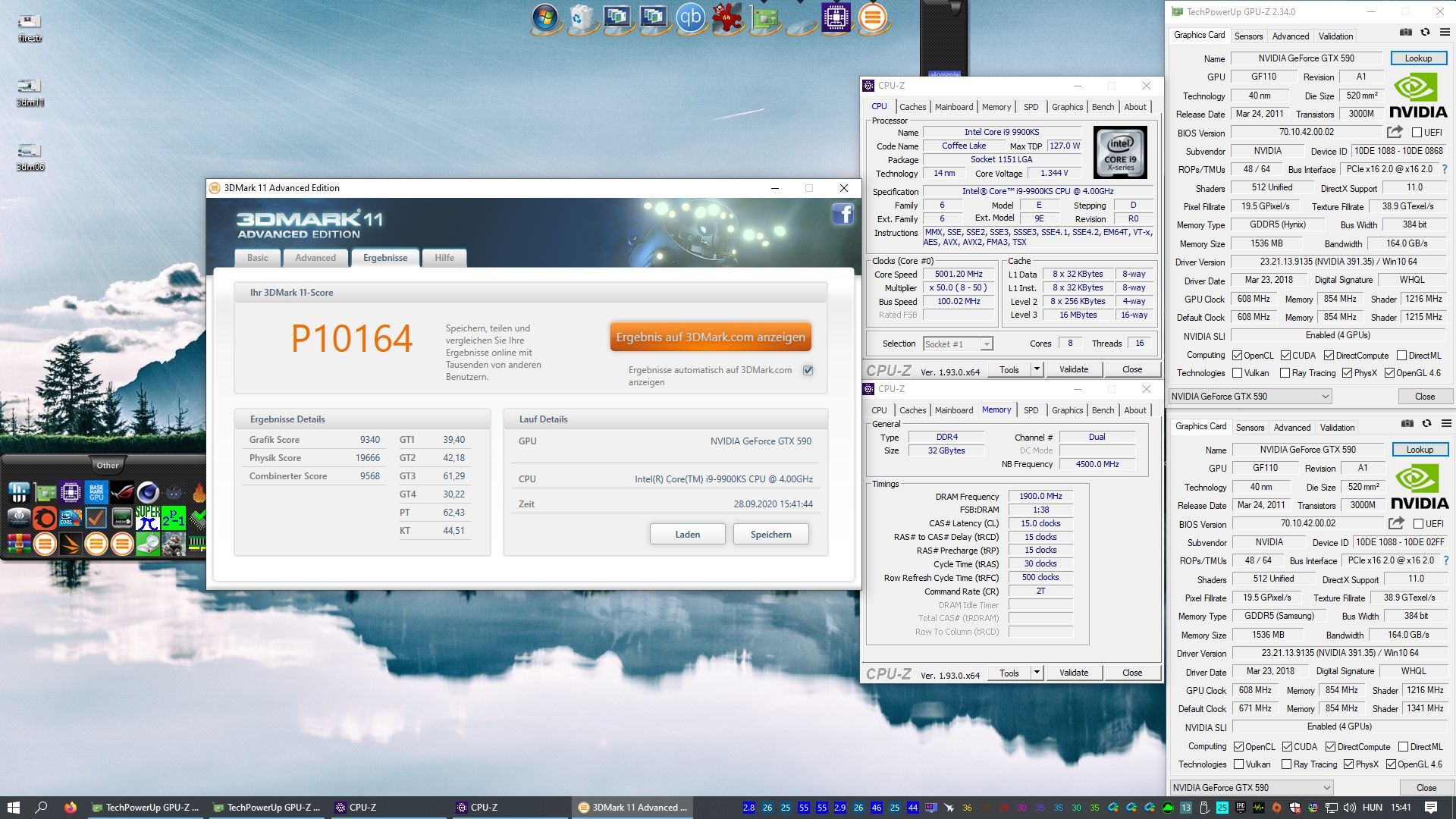Open the Crysis soldier icon in the Other panel
1456x819 pixels.
(173, 544)
